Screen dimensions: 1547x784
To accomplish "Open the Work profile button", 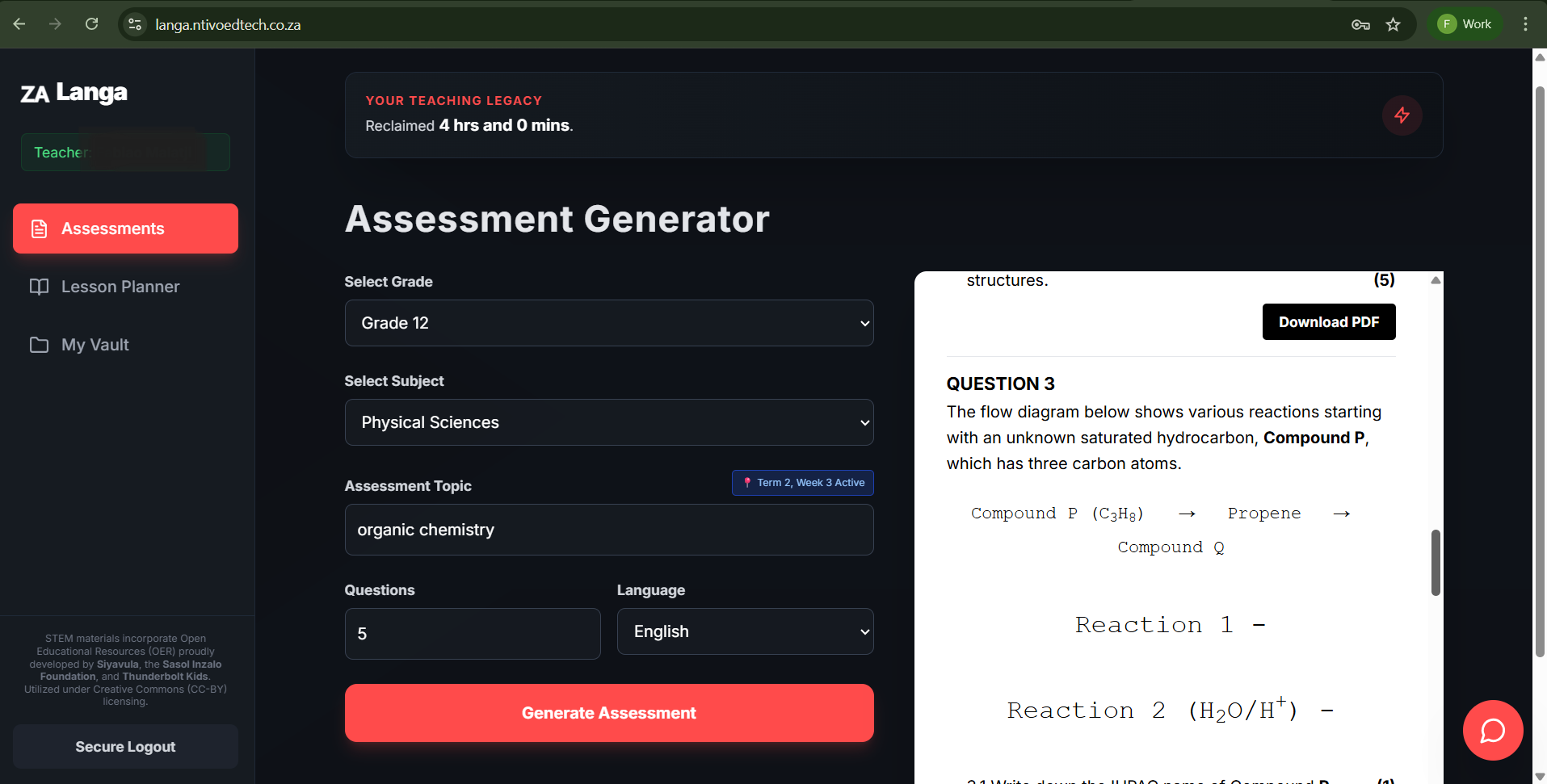I will (1465, 24).
